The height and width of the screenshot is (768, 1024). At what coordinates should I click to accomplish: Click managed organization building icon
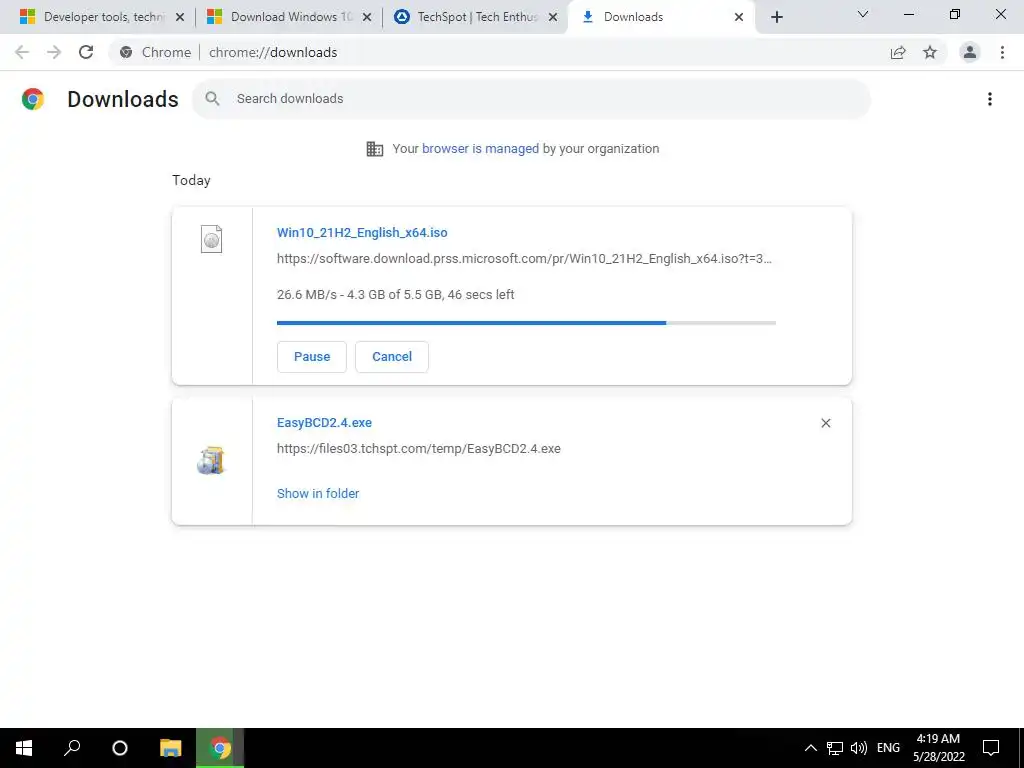pyautogui.click(x=375, y=149)
